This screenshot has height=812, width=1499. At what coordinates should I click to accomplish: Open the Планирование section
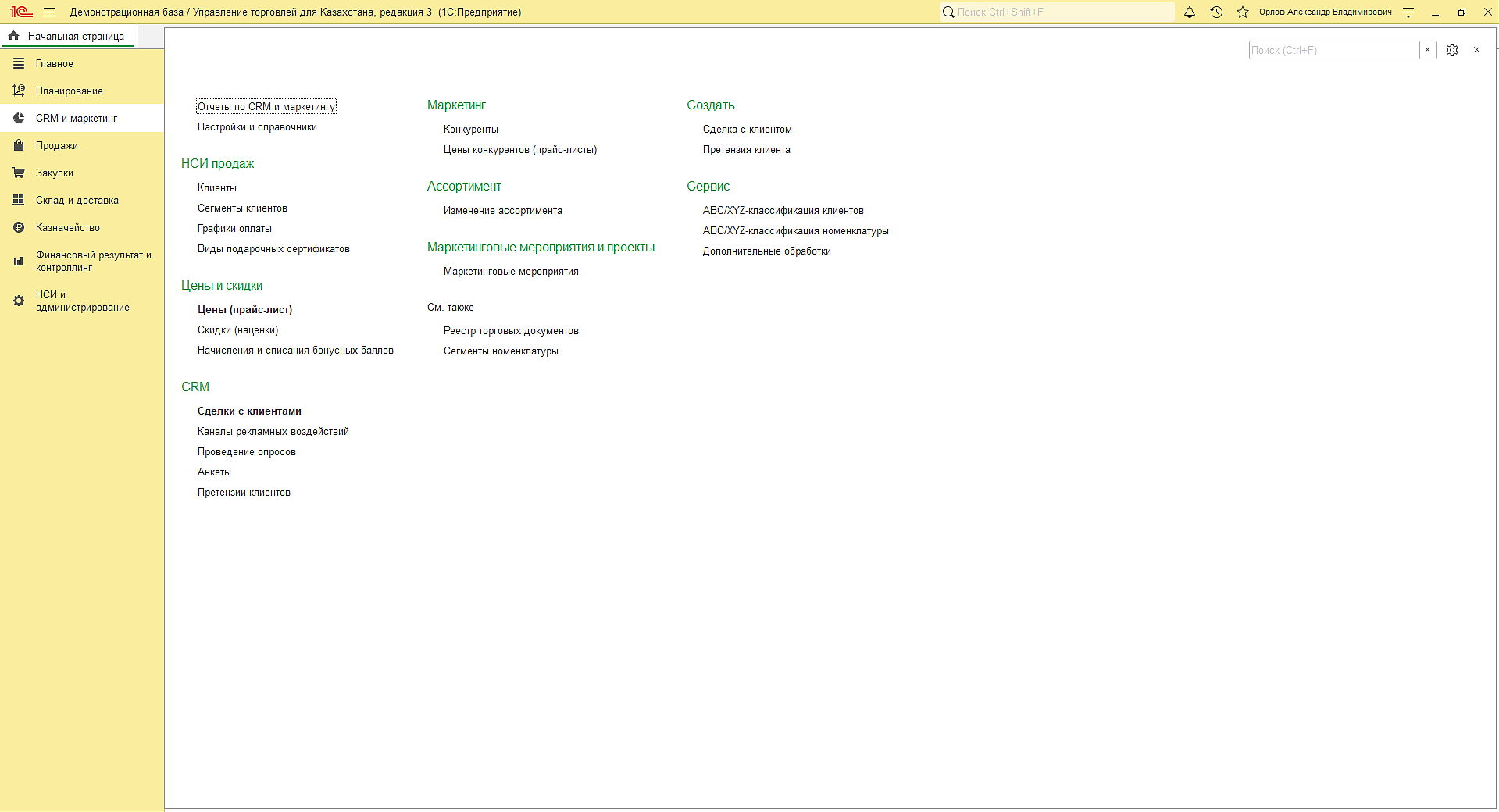[x=82, y=91]
